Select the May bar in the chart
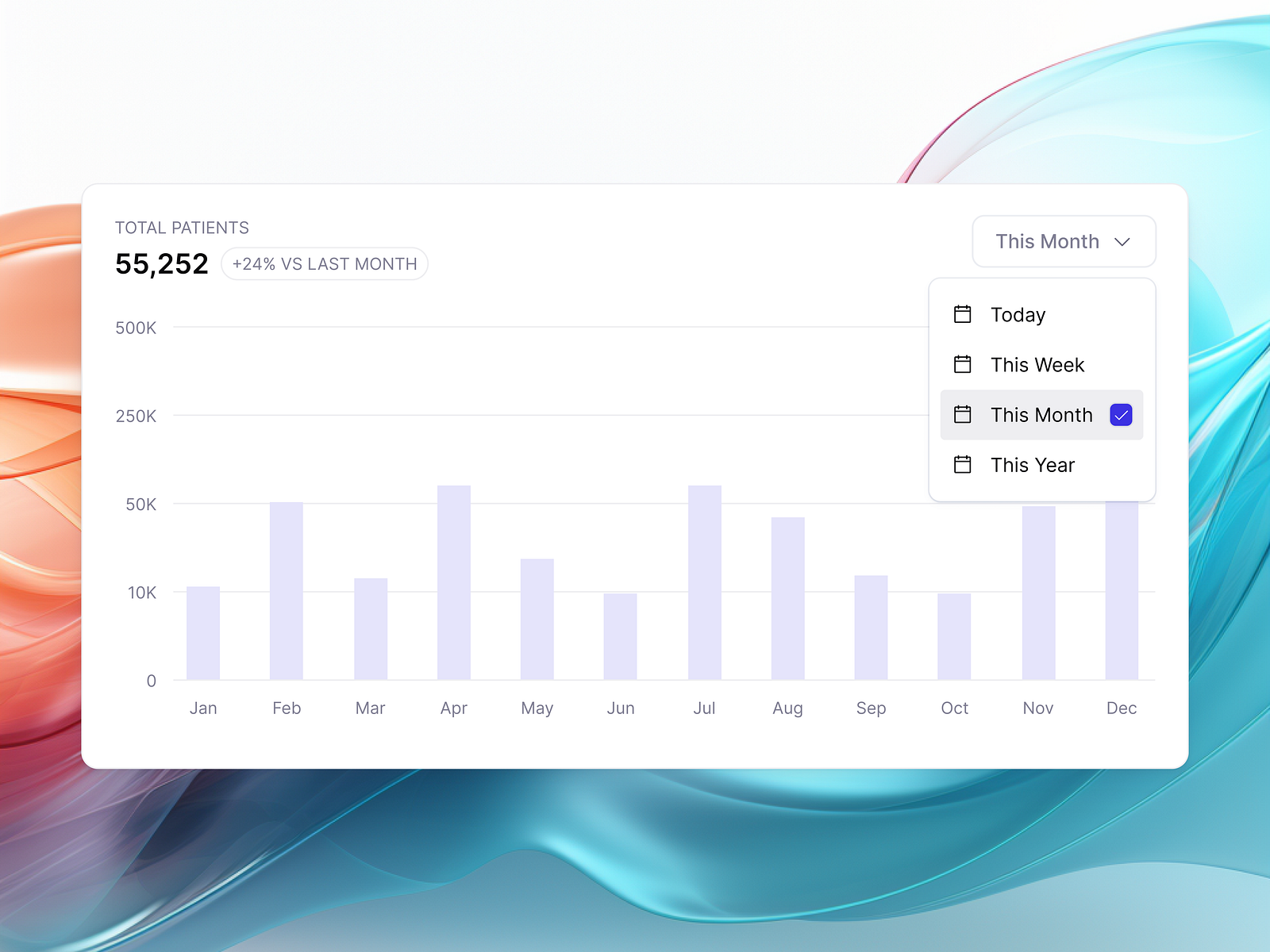1270x952 pixels. (x=537, y=620)
